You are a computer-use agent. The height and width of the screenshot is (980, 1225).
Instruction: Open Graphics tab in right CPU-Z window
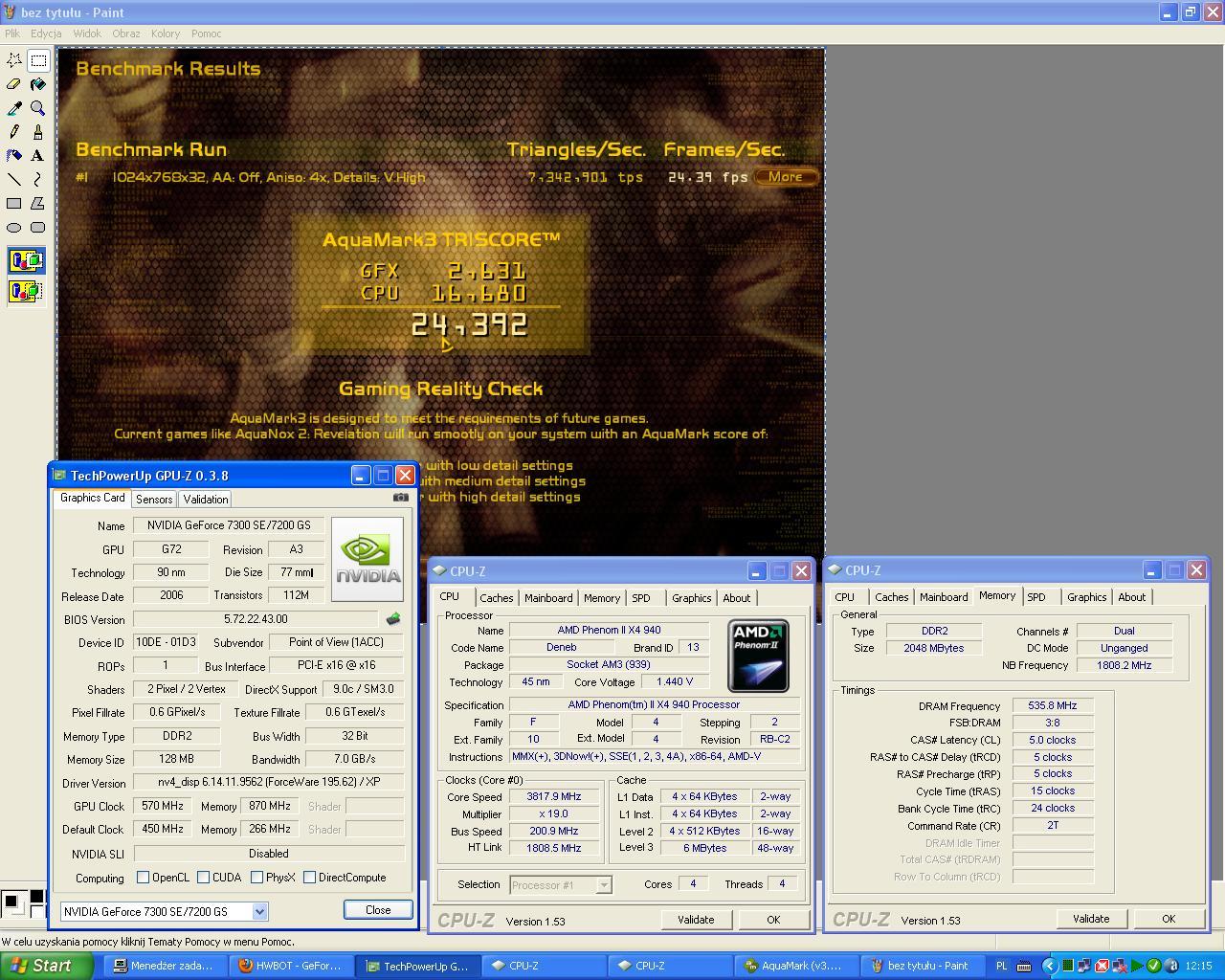pyautogui.click(x=1086, y=597)
